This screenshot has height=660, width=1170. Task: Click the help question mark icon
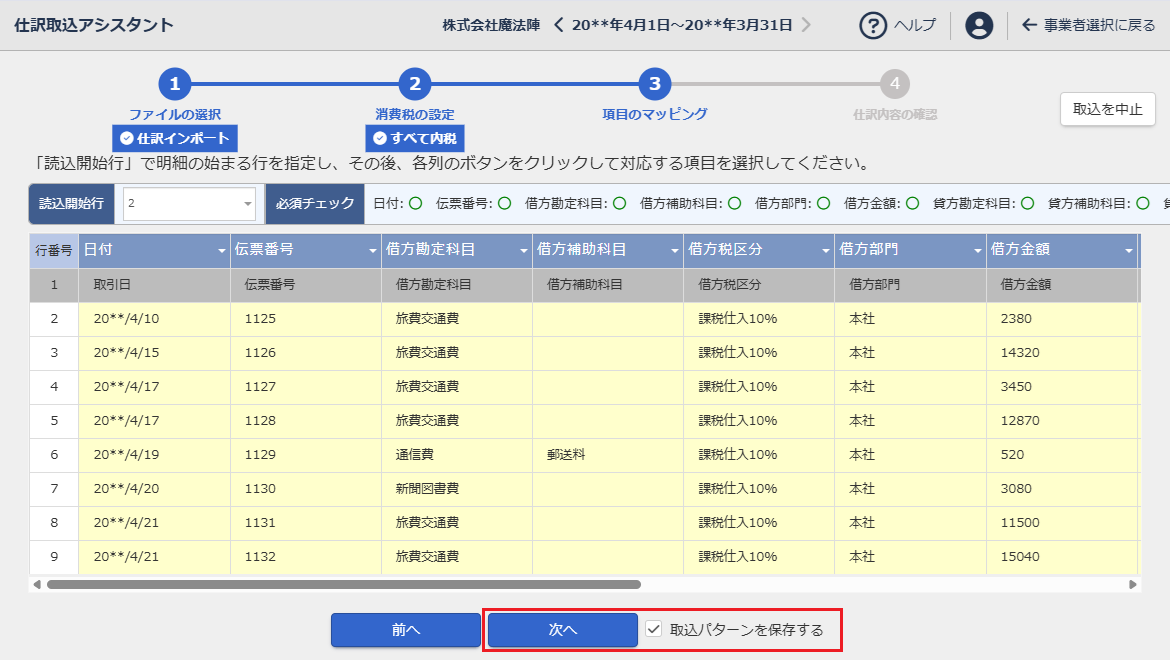873,25
